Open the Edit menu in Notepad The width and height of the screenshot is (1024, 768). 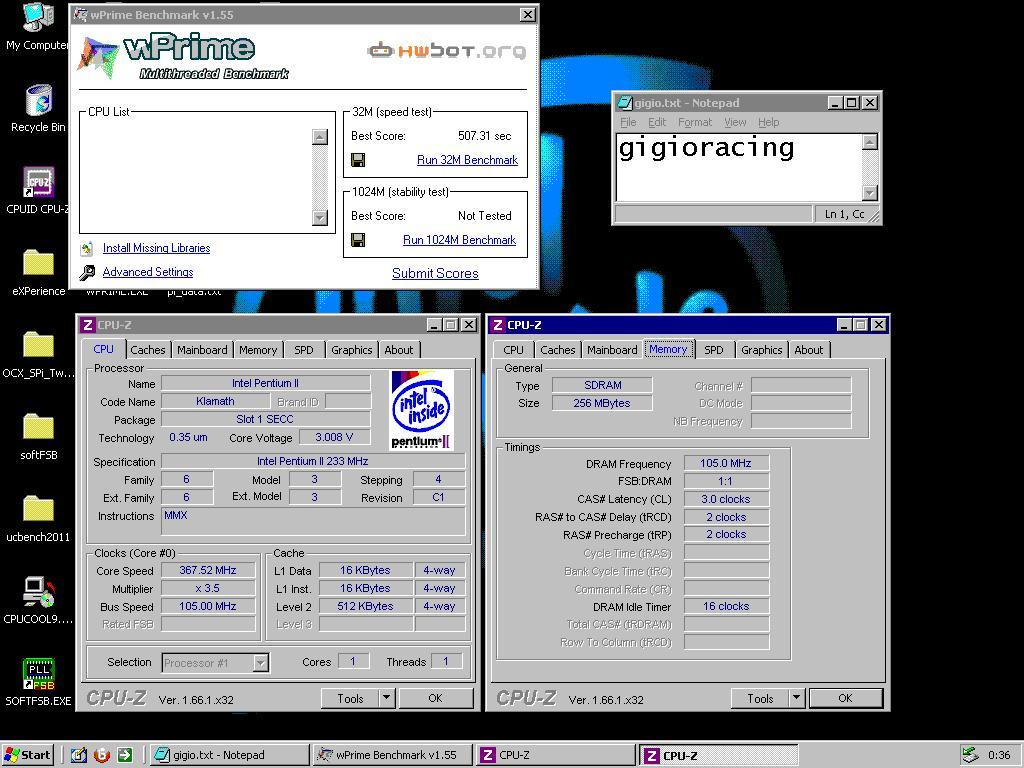pyautogui.click(x=657, y=122)
